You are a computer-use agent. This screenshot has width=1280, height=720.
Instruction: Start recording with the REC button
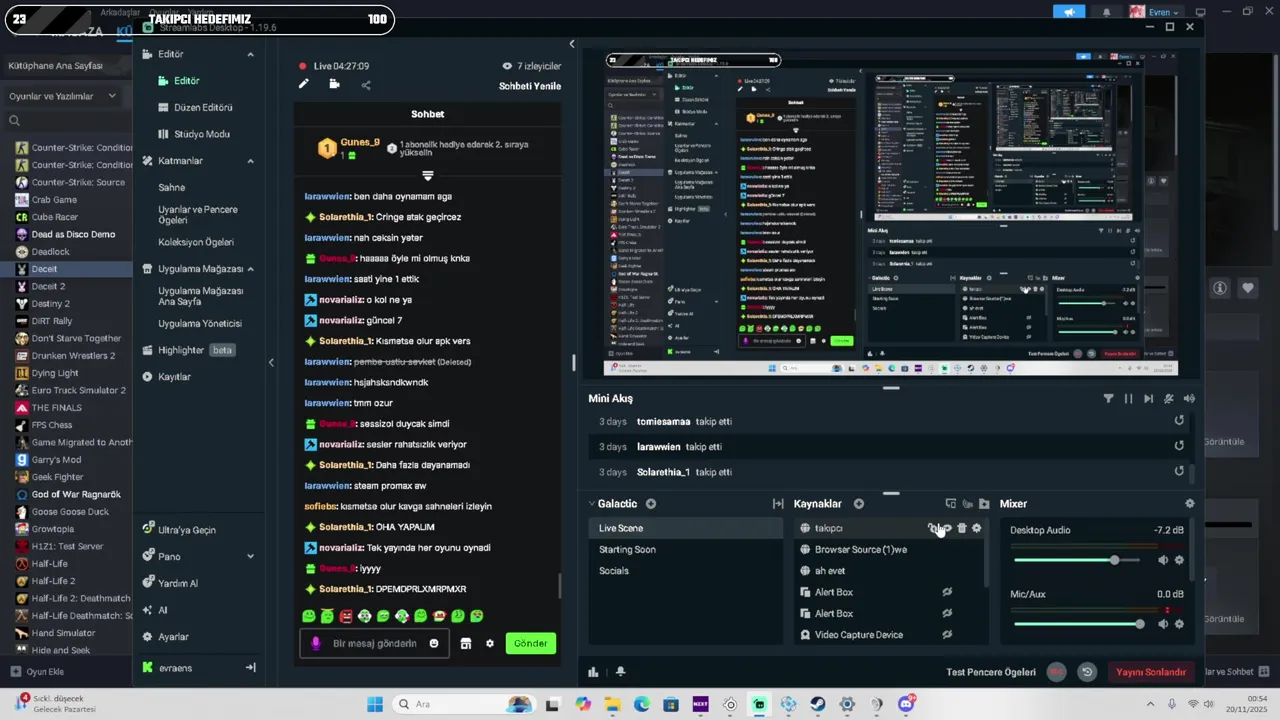tap(1056, 672)
